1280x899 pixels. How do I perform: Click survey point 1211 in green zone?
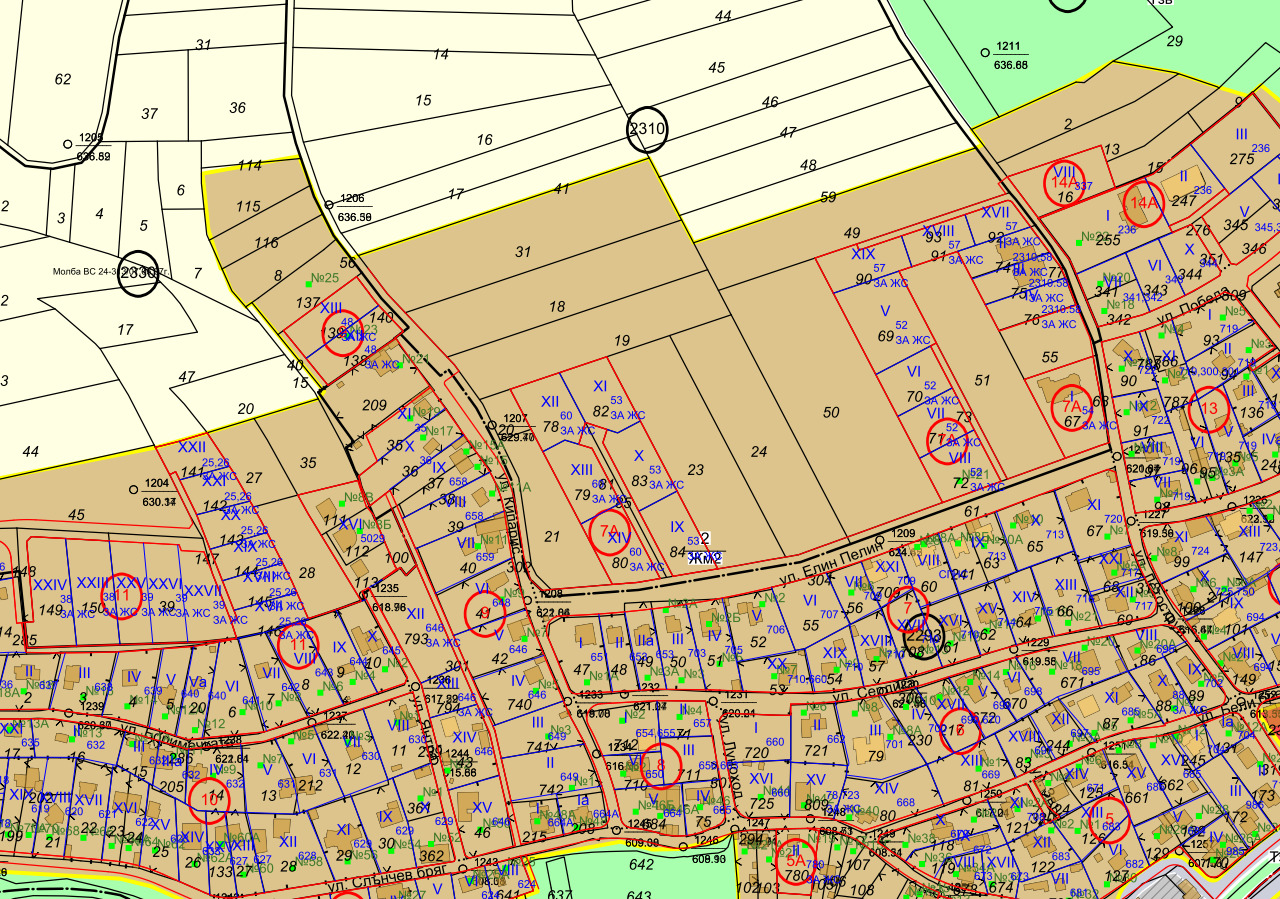click(x=985, y=49)
